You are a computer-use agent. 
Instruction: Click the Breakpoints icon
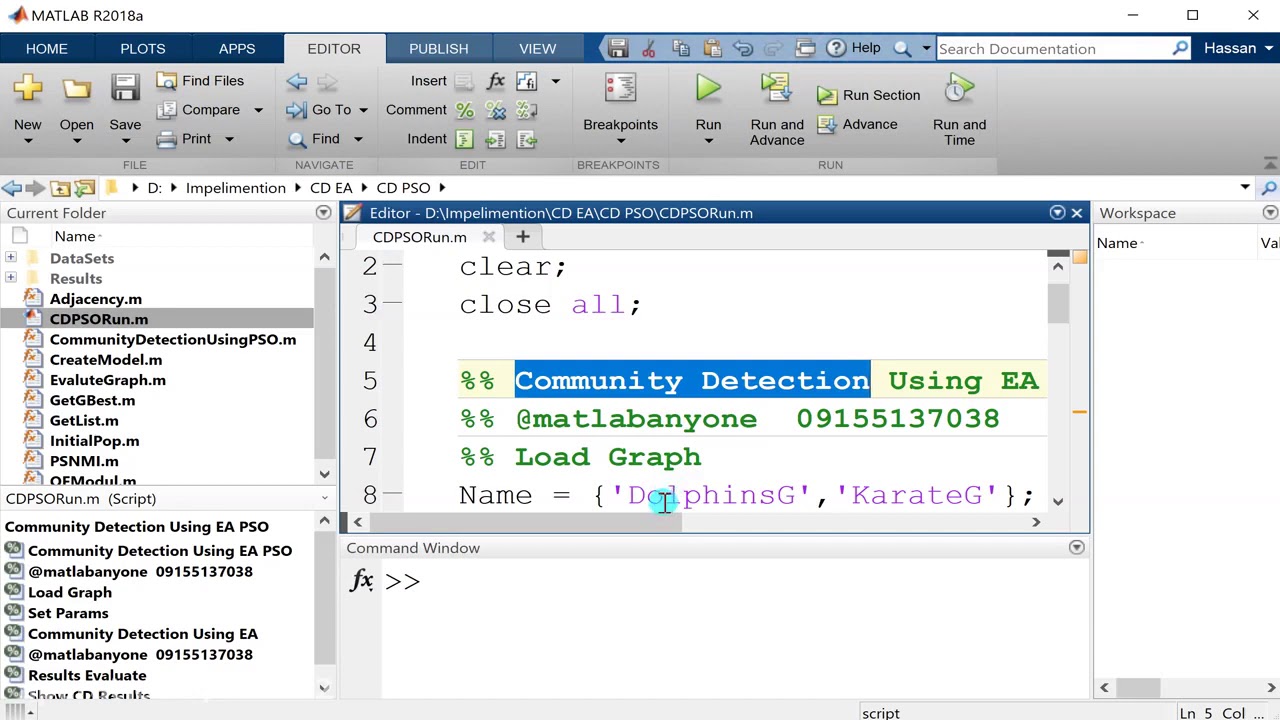(x=620, y=90)
